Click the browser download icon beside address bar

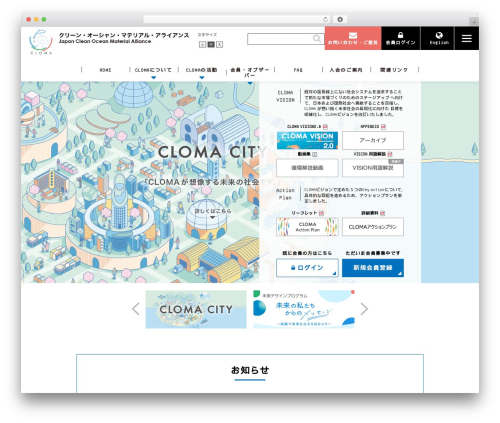coord(340,19)
